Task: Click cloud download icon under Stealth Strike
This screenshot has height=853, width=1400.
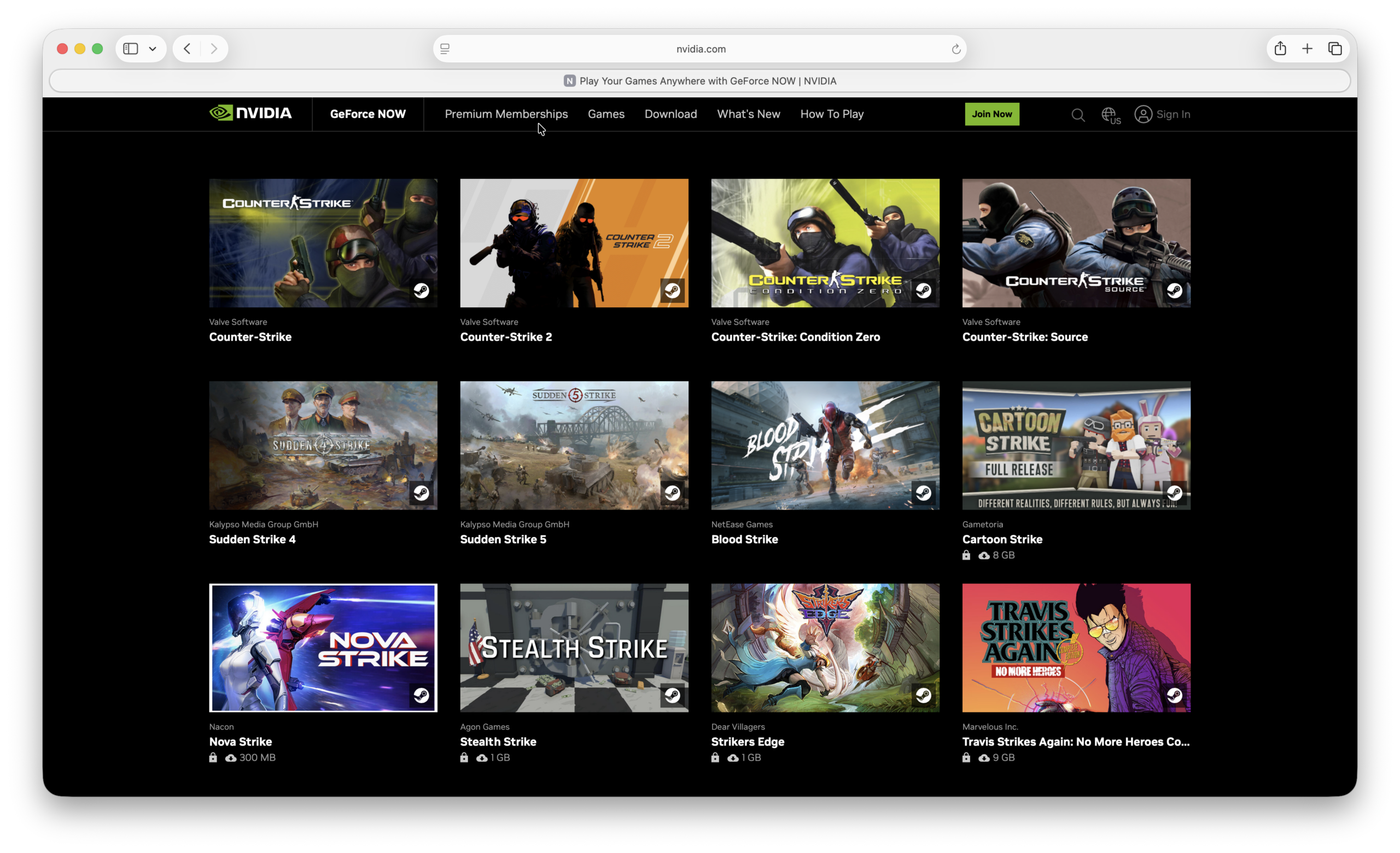Action: pyautogui.click(x=482, y=758)
